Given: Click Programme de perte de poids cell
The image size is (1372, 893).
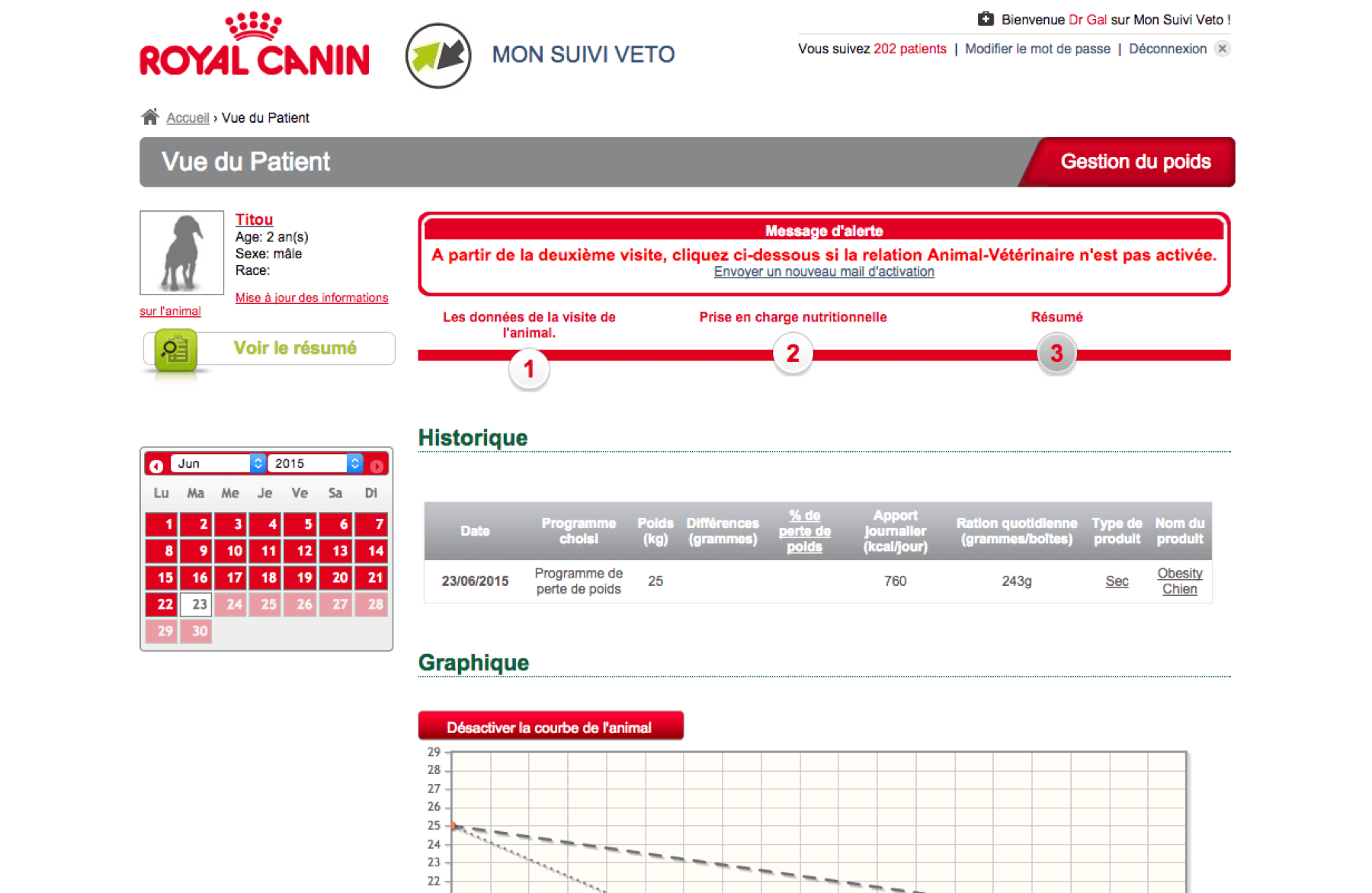Looking at the screenshot, I should [x=579, y=581].
